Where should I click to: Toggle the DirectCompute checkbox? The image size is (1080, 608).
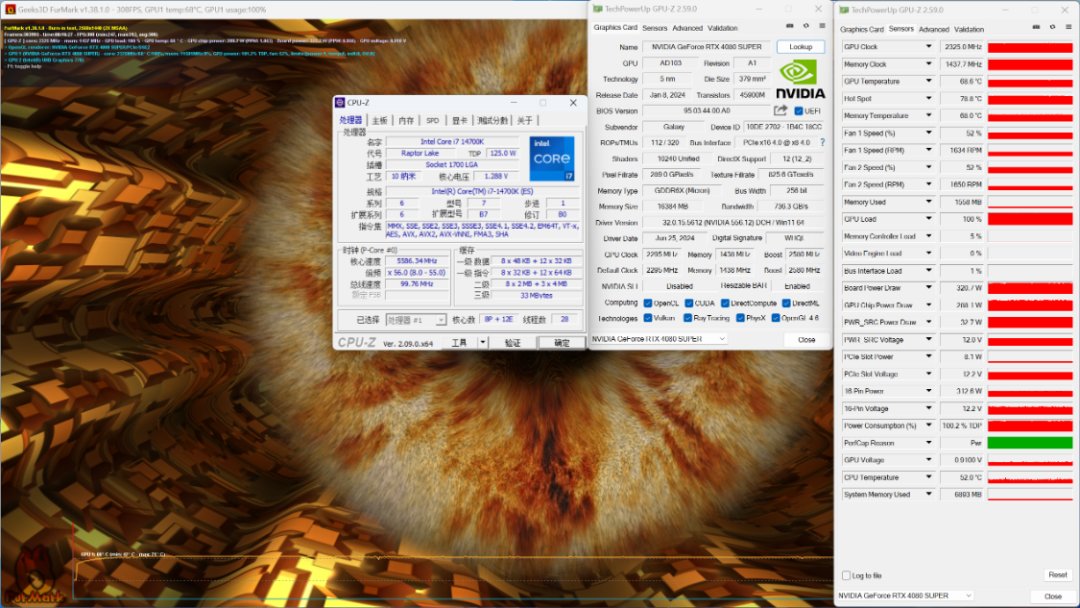725,303
